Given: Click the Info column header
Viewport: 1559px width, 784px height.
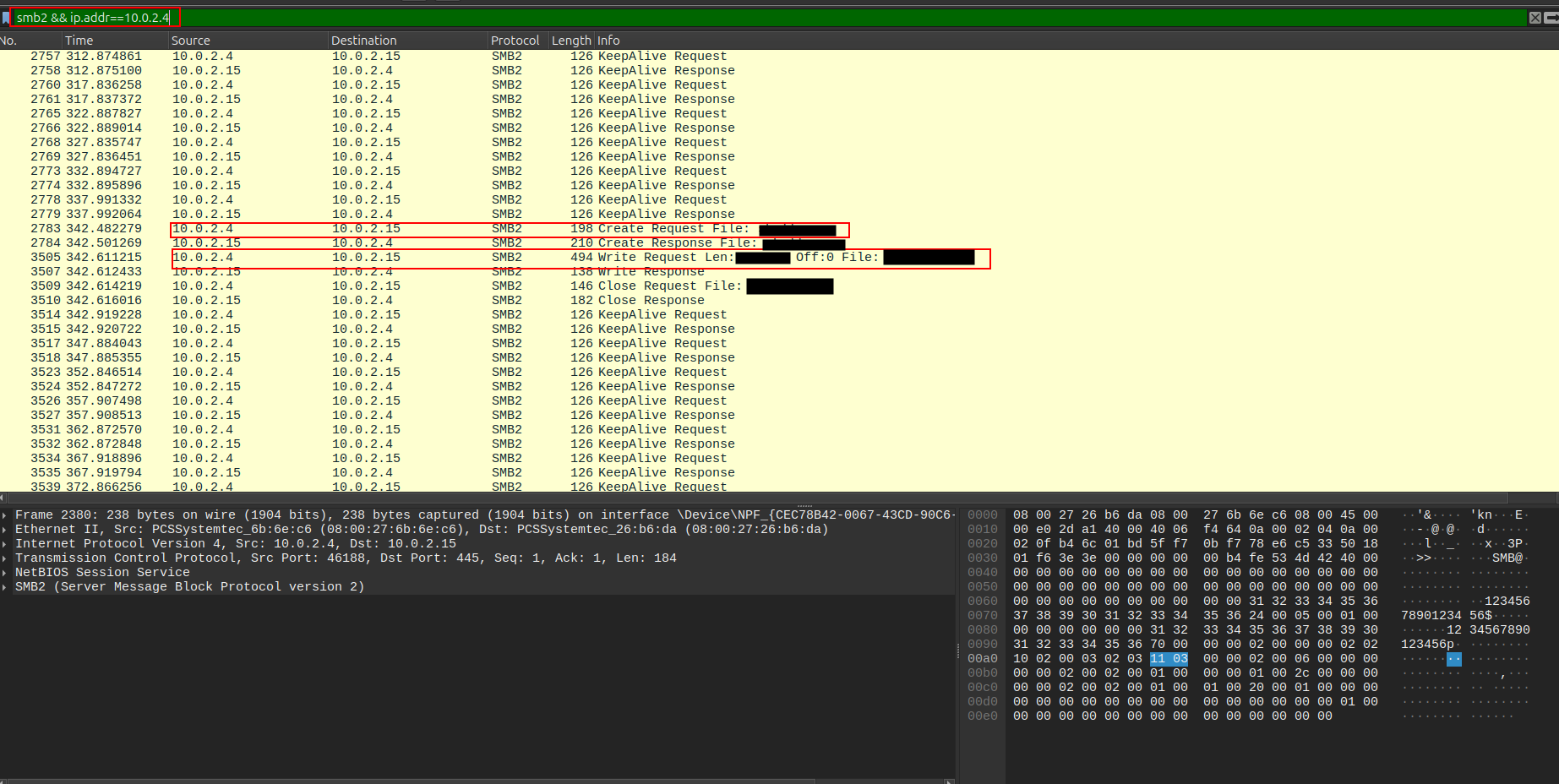Looking at the screenshot, I should [608, 41].
